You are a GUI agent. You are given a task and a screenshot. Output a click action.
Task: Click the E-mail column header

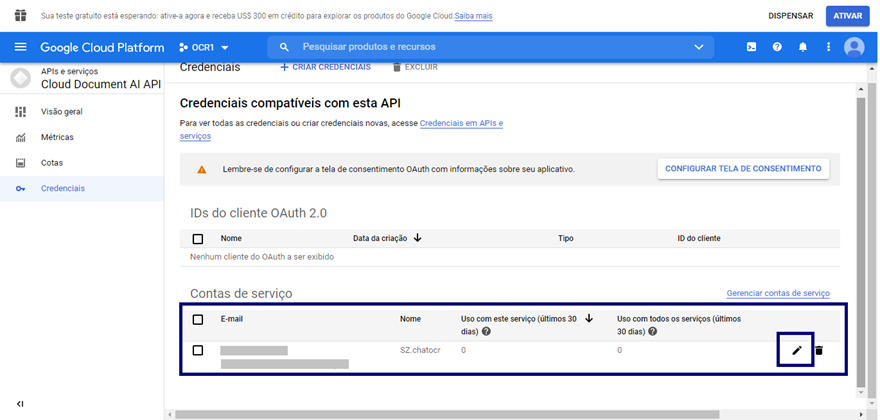pos(232,319)
